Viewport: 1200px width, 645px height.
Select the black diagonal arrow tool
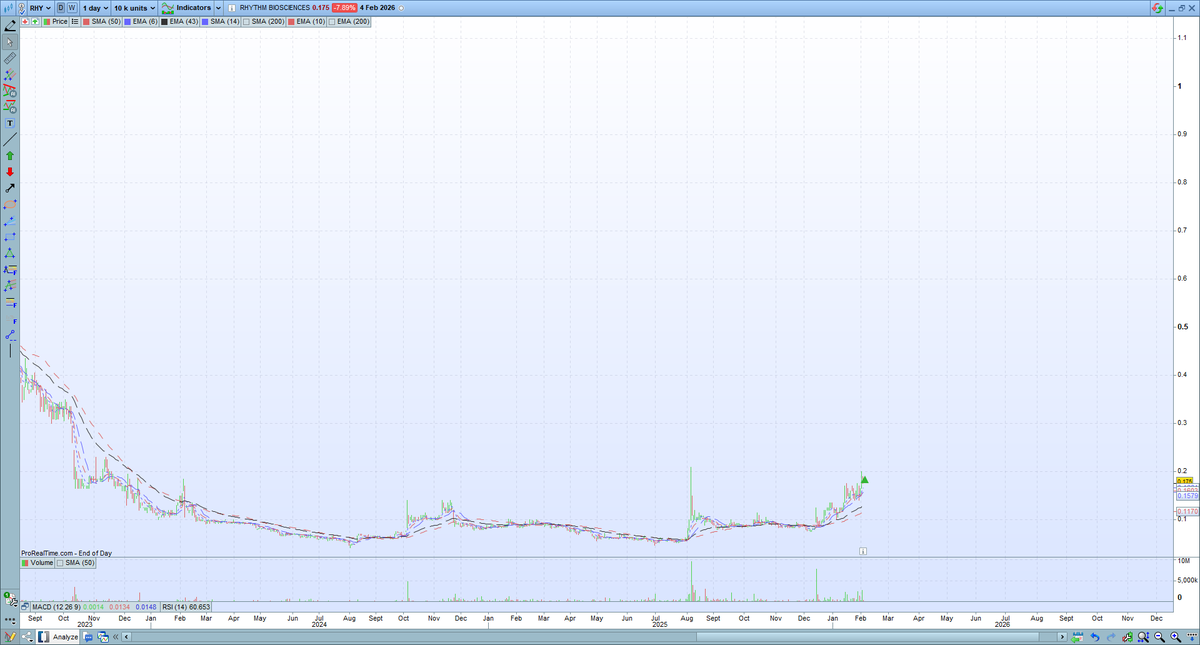click(x=10, y=188)
